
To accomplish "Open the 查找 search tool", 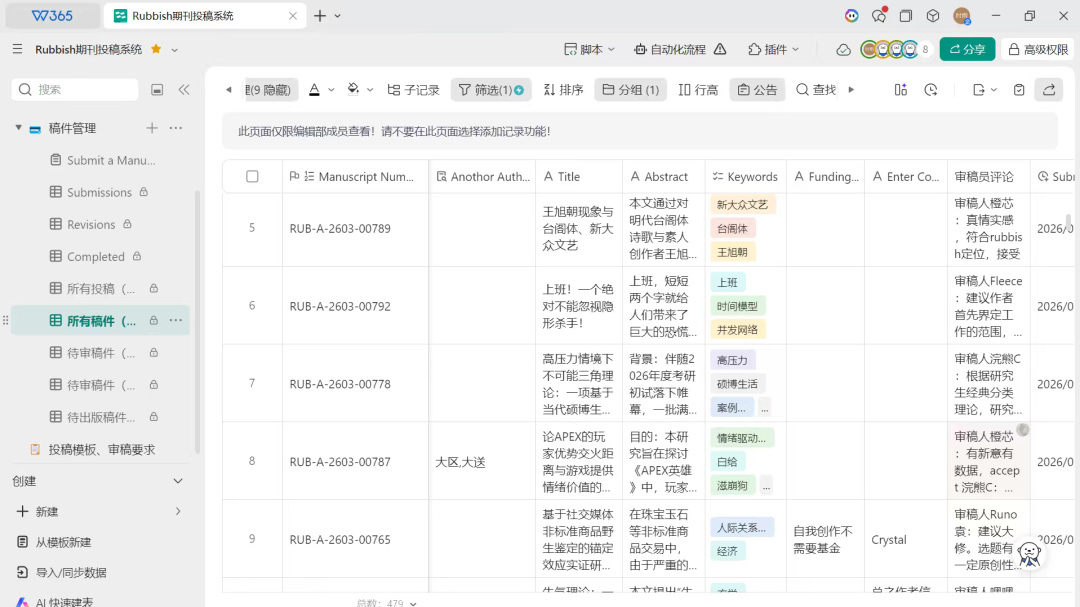I will click(816, 90).
